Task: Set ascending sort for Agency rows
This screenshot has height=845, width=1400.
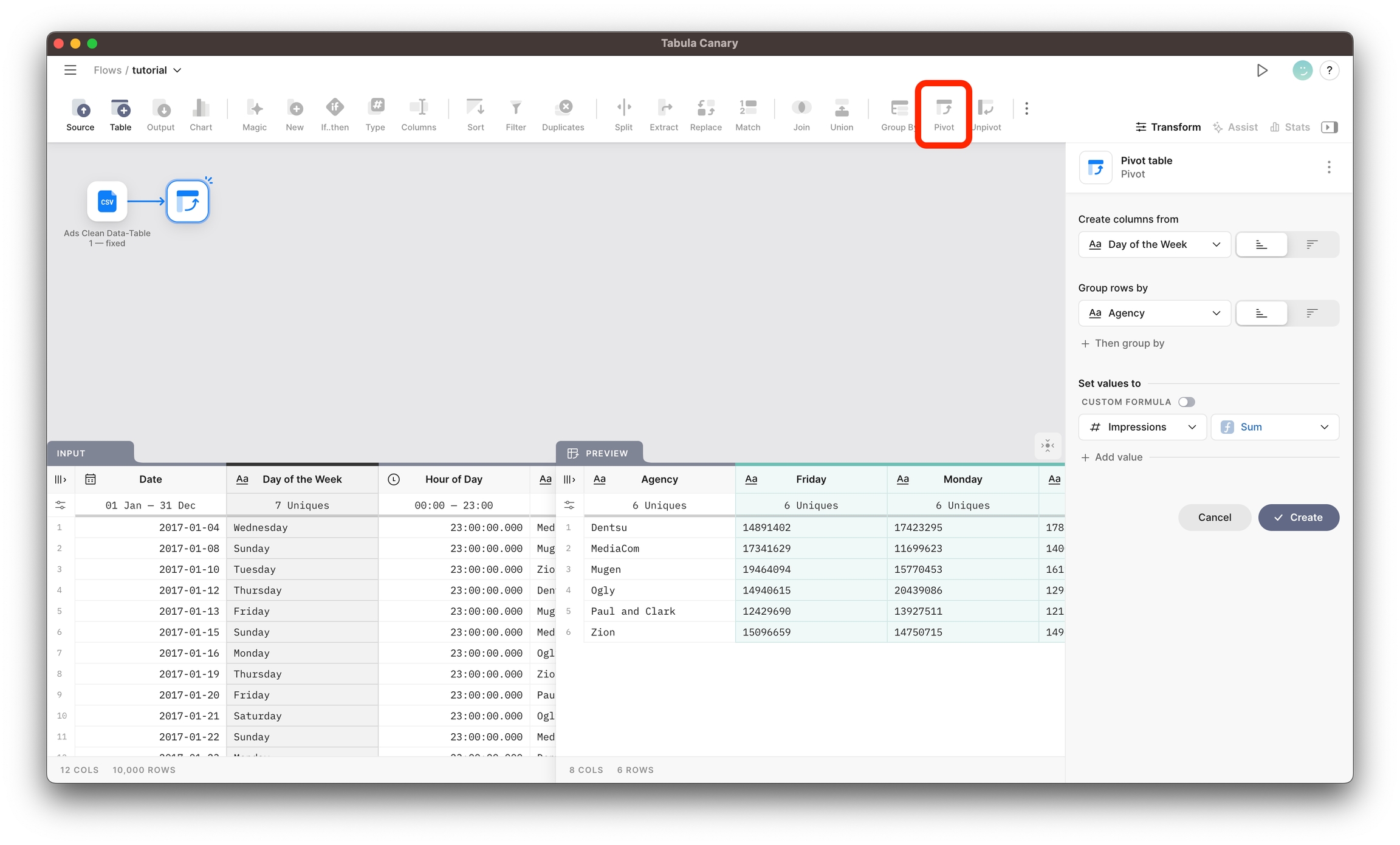Action: point(1261,313)
